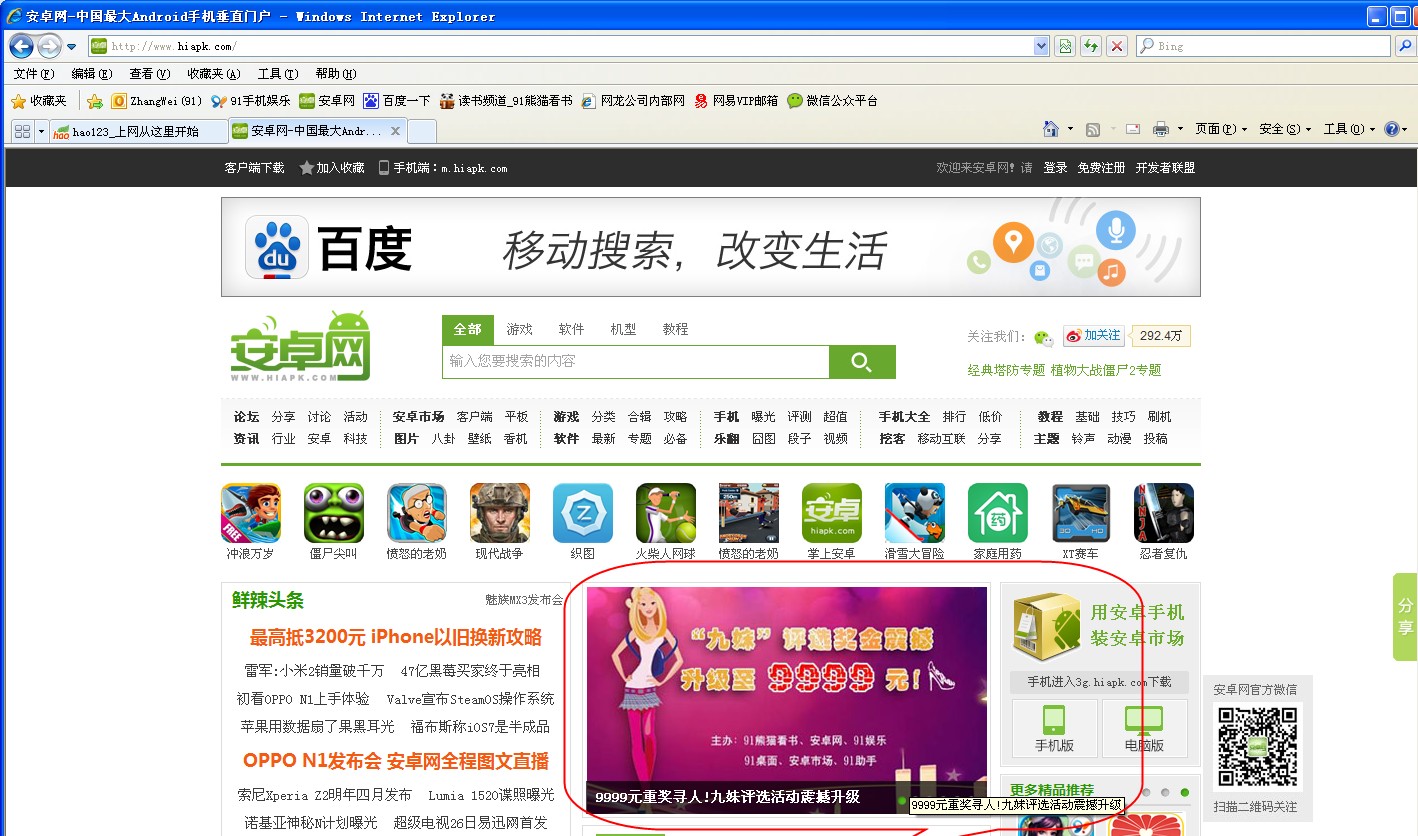
Task: Expand the Quick Tabs list dropdown arrow
Action: click(41, 131)
